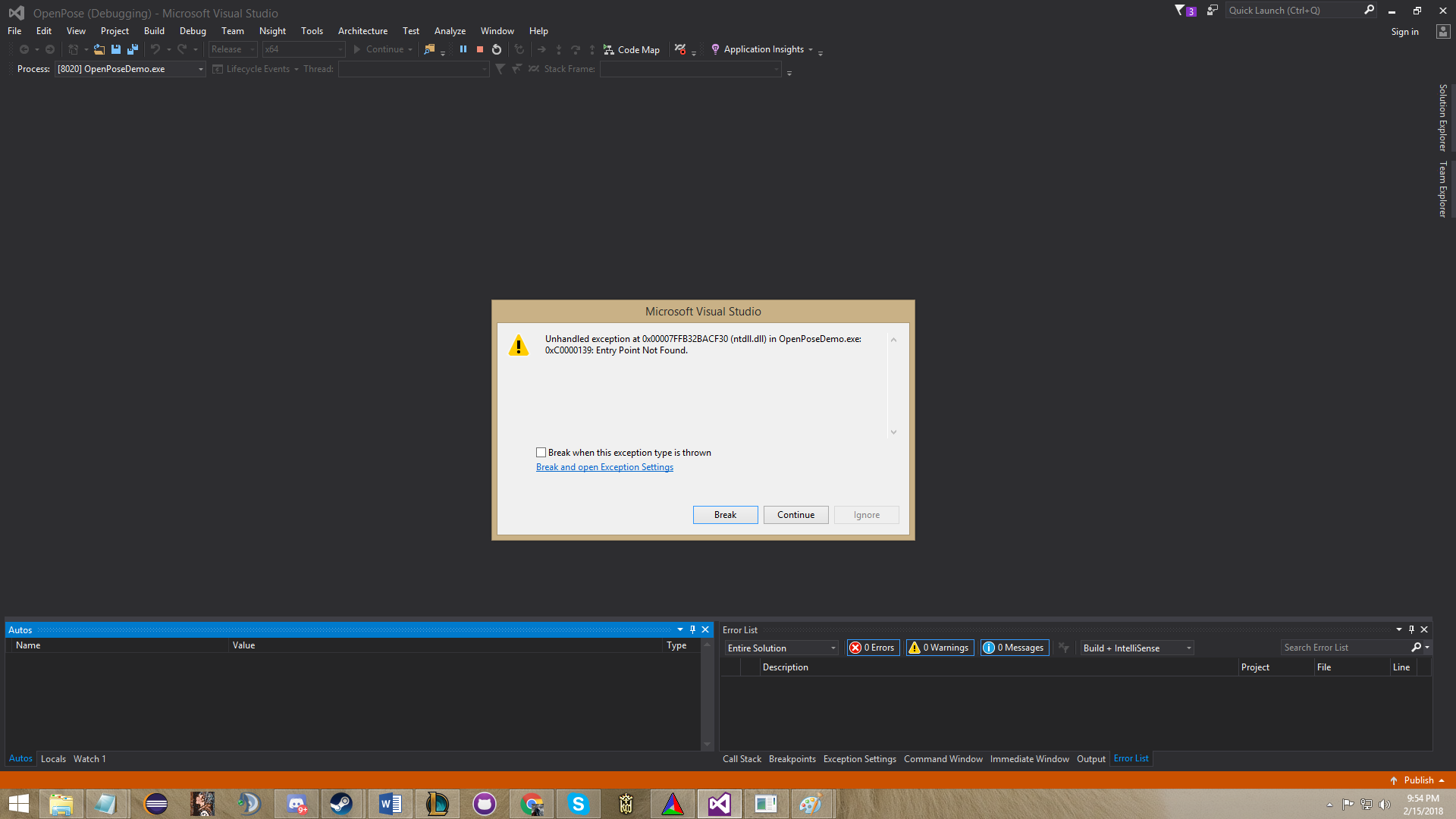Toggle the 0 Messages filter
The width and height of the screenshot is (1456, 819).
coord(1014,647)
